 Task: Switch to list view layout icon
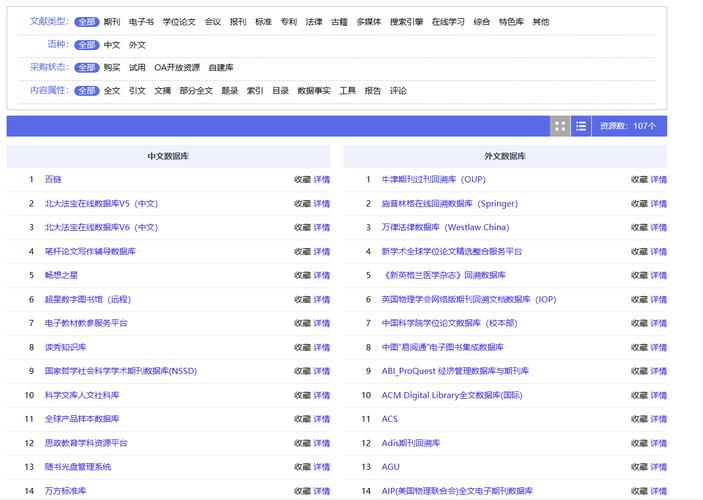pos(581,126)
